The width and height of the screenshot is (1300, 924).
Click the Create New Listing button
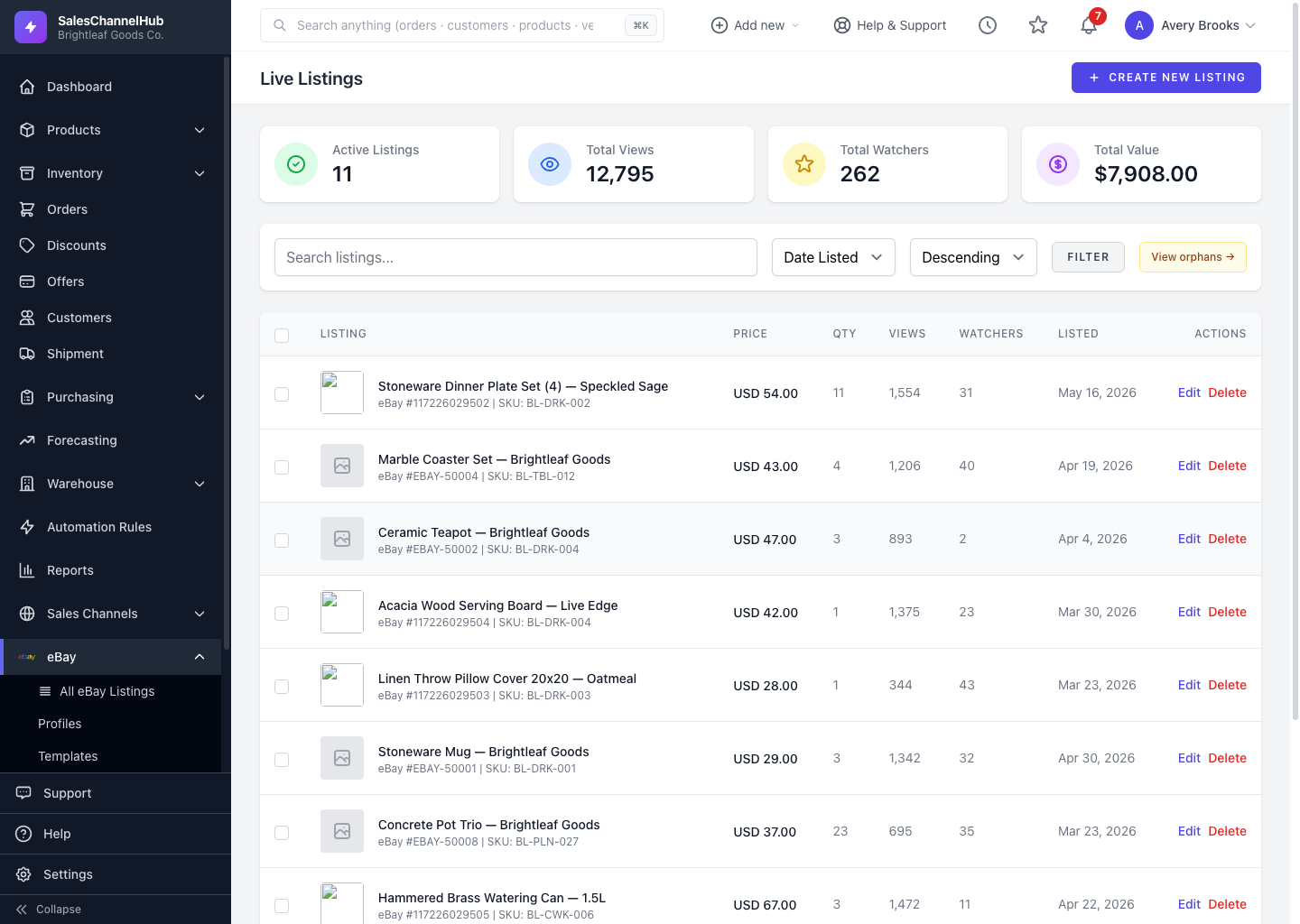(1166, 78)
